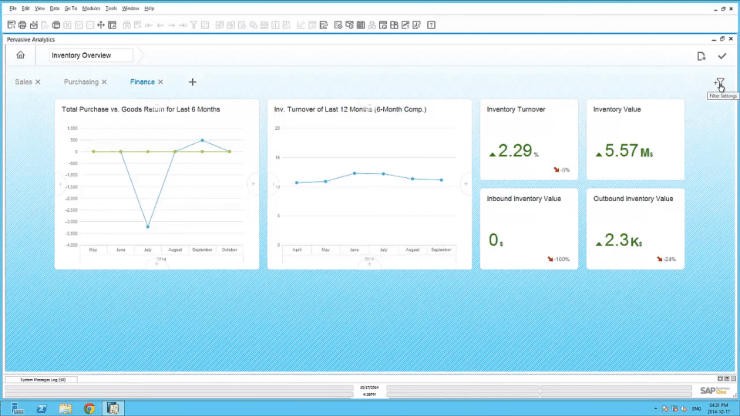The width and height of the screenshot is (740, 416).
Task: Expand arrow right of Inv. Turnover chart
Action: point(465,183)
